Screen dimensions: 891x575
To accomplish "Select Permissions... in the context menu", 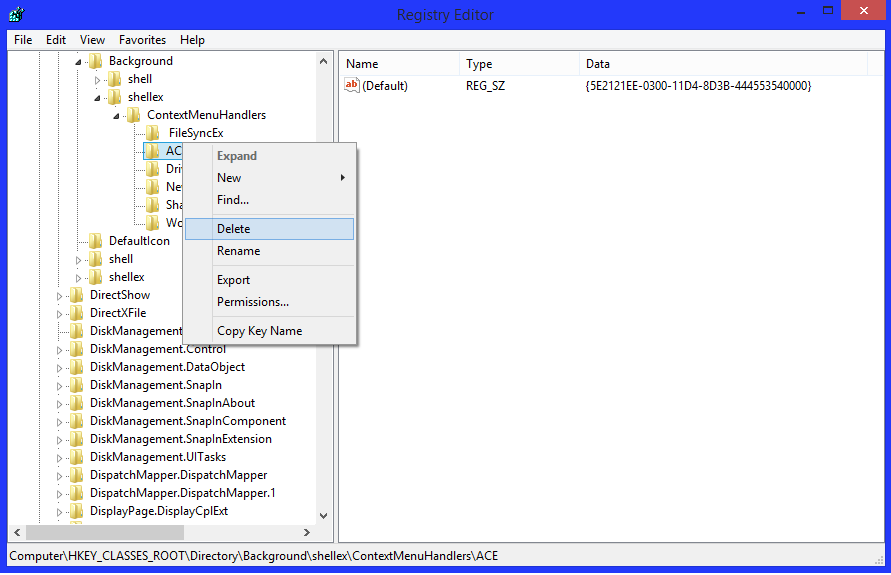I will [253, 302].
